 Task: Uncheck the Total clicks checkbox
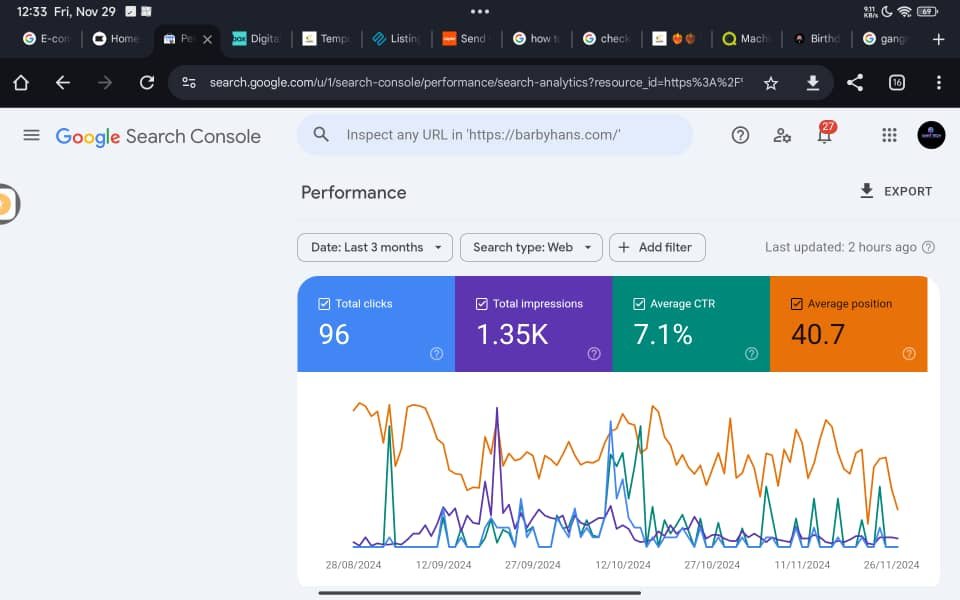[324, 304]
